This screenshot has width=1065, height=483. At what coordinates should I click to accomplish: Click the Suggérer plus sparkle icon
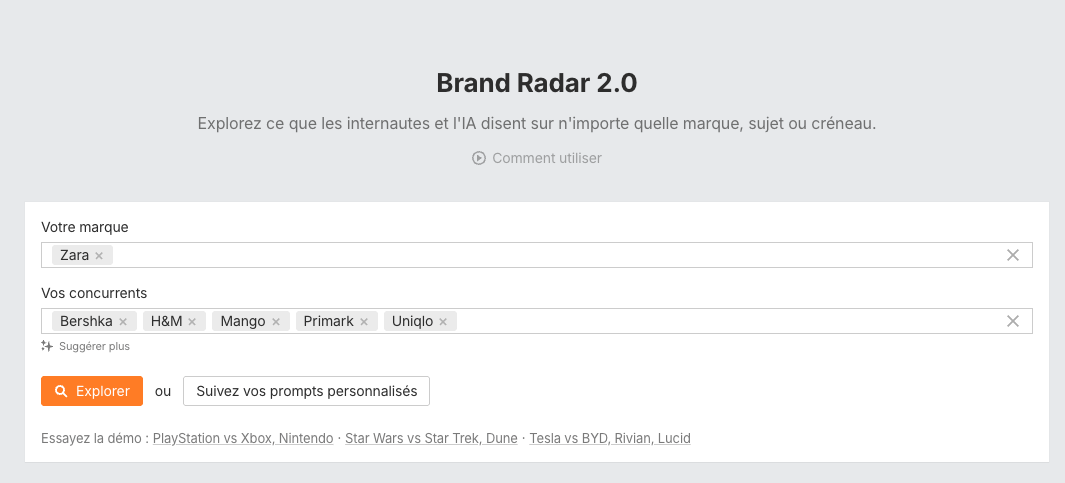(47, 346)
